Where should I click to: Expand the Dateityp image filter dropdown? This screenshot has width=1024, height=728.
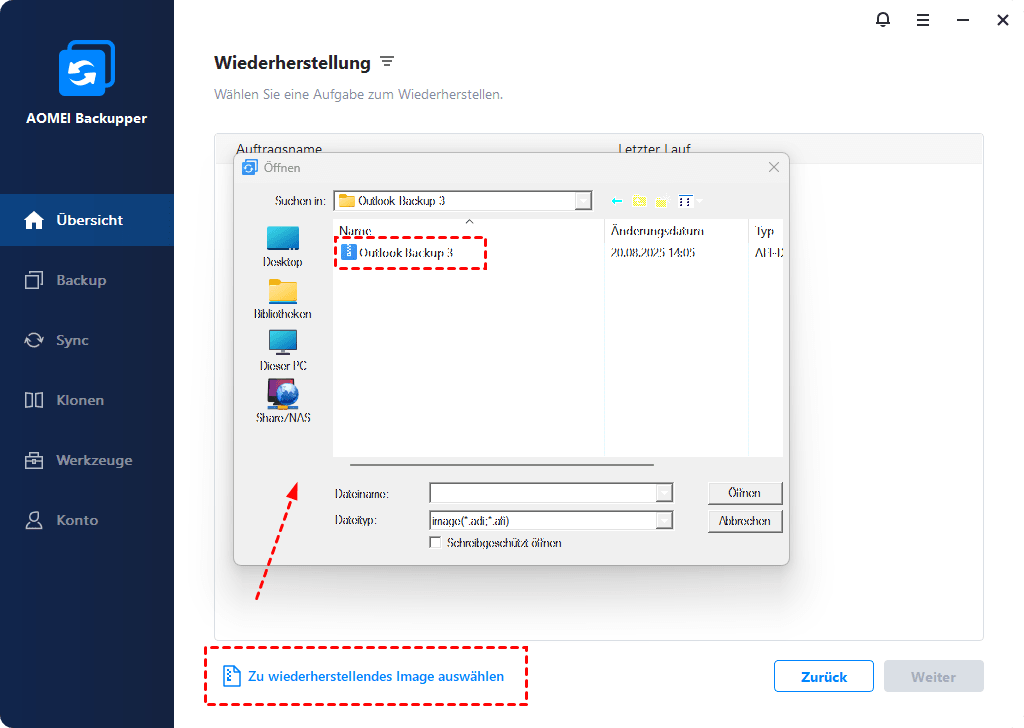(x=664, y=520)
